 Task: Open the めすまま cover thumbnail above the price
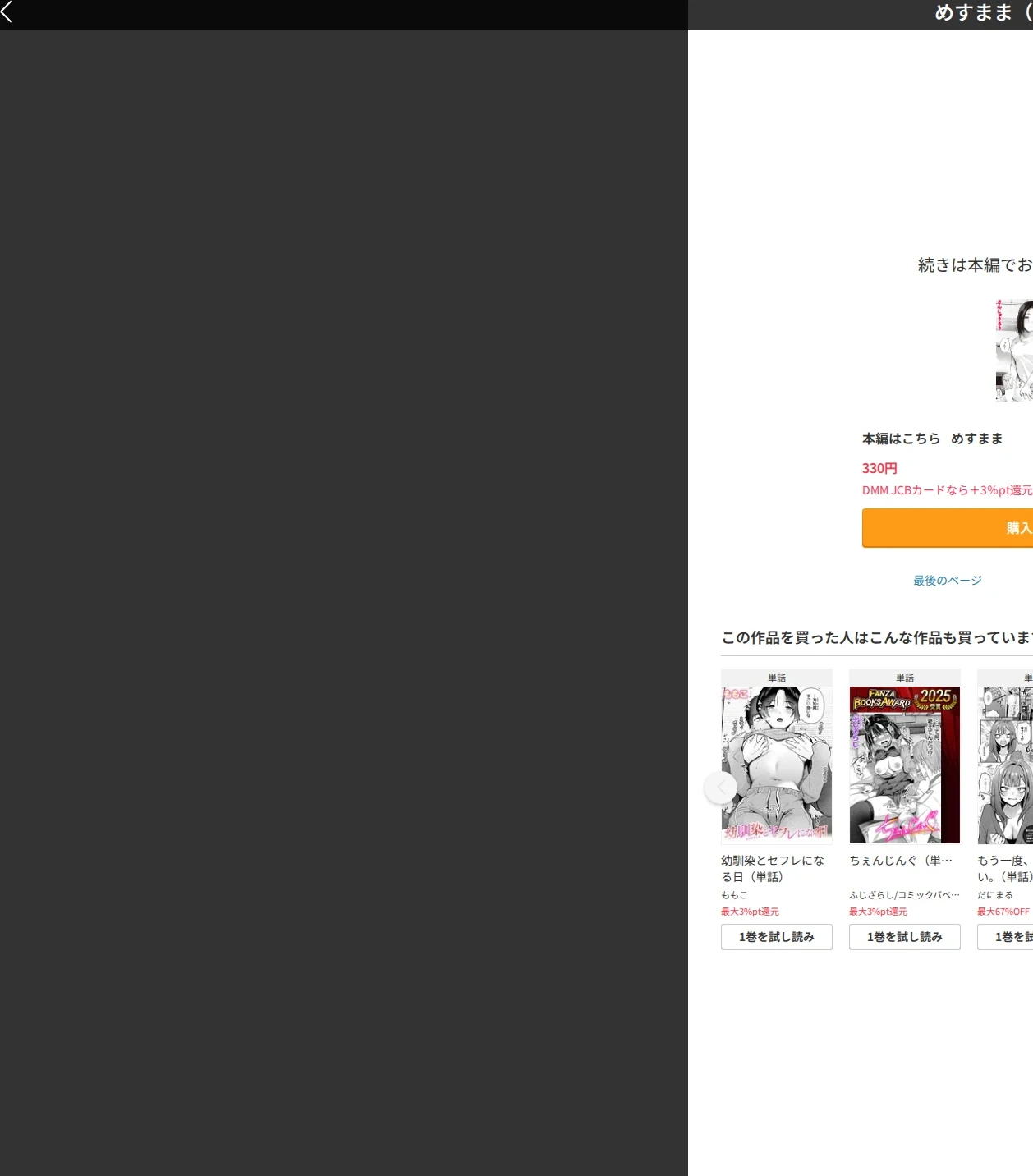coord(1014,351)
